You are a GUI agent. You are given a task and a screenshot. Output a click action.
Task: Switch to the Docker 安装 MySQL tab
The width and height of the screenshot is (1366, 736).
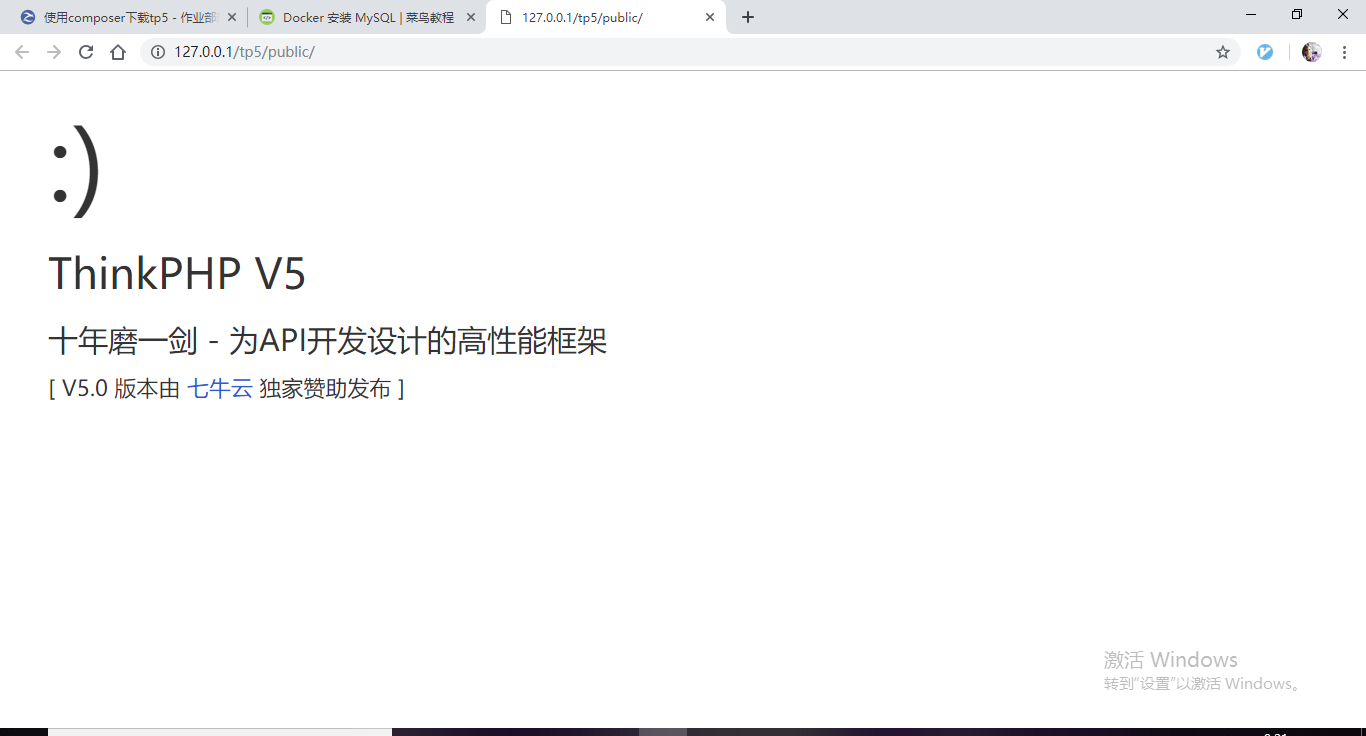pos(360,17)
